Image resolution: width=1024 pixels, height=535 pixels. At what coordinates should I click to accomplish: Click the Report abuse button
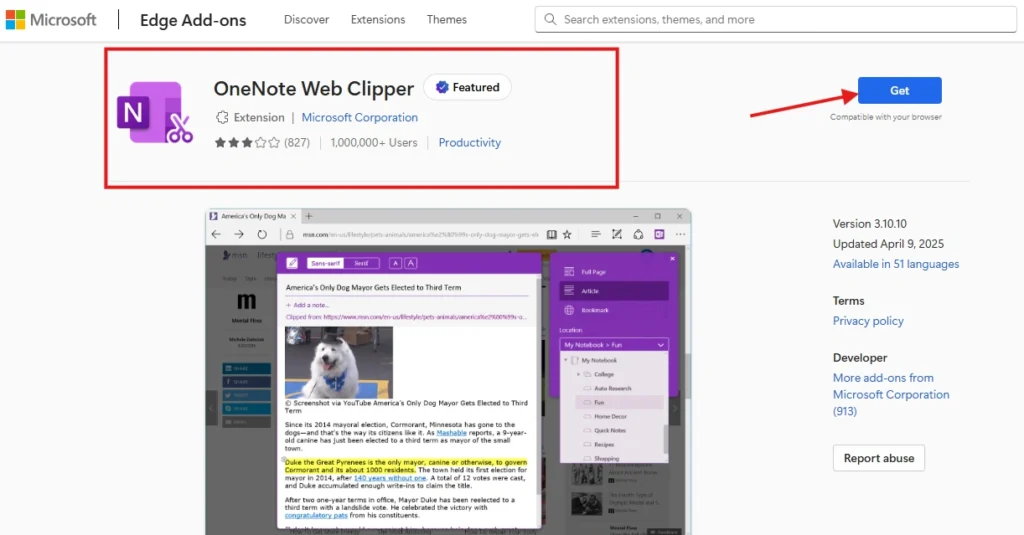(x=878, y=458)
